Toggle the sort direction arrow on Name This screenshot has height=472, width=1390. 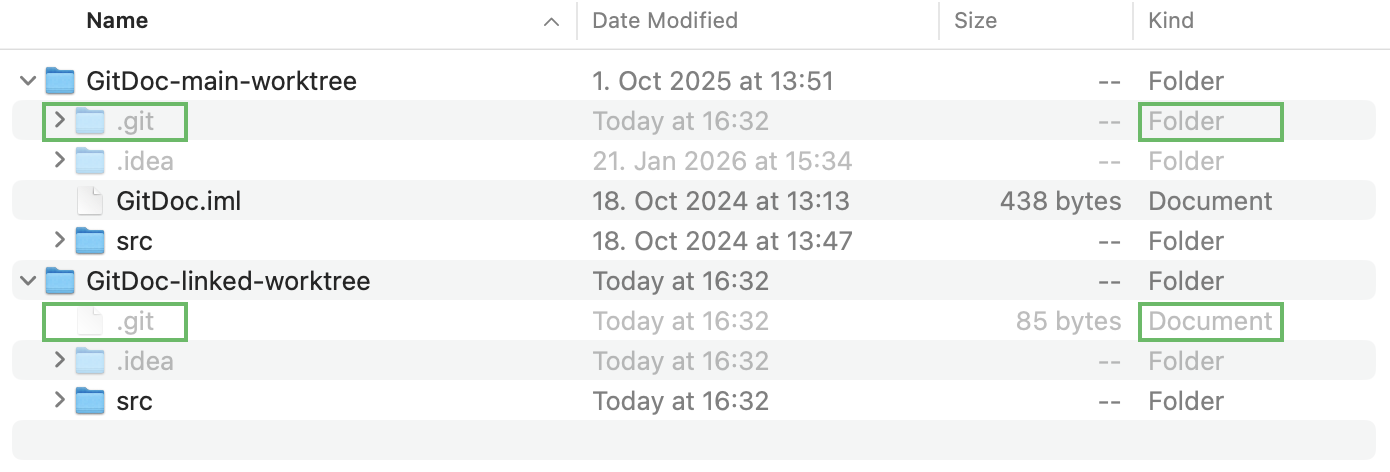tap(551, 21)
